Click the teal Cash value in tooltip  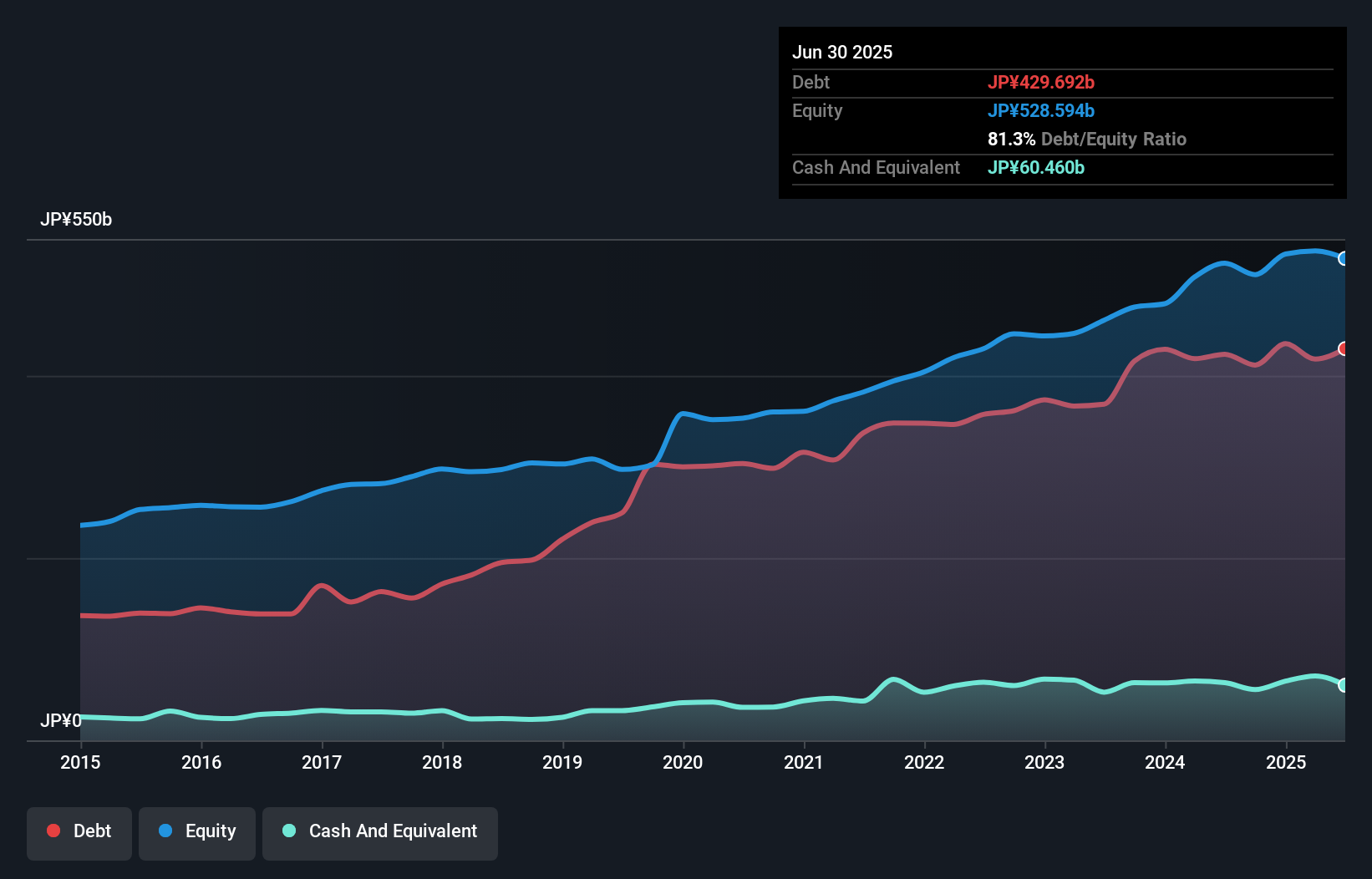pyautogui.click(x=1036, y=167)
